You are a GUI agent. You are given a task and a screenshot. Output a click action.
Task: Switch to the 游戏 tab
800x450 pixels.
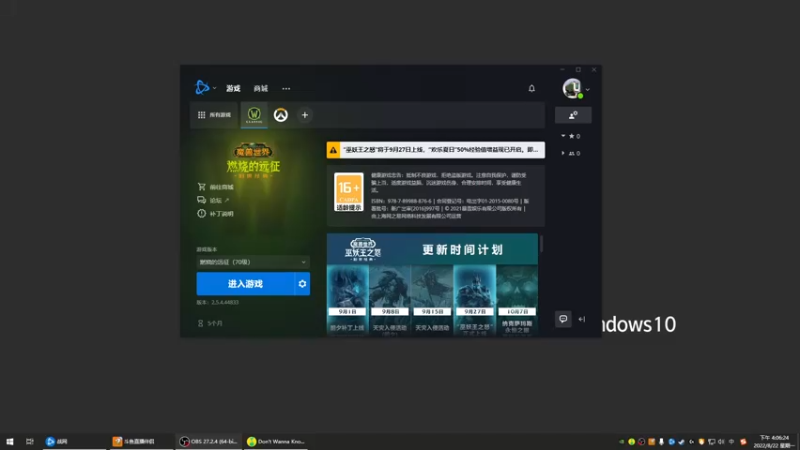[x=233, y=88]
